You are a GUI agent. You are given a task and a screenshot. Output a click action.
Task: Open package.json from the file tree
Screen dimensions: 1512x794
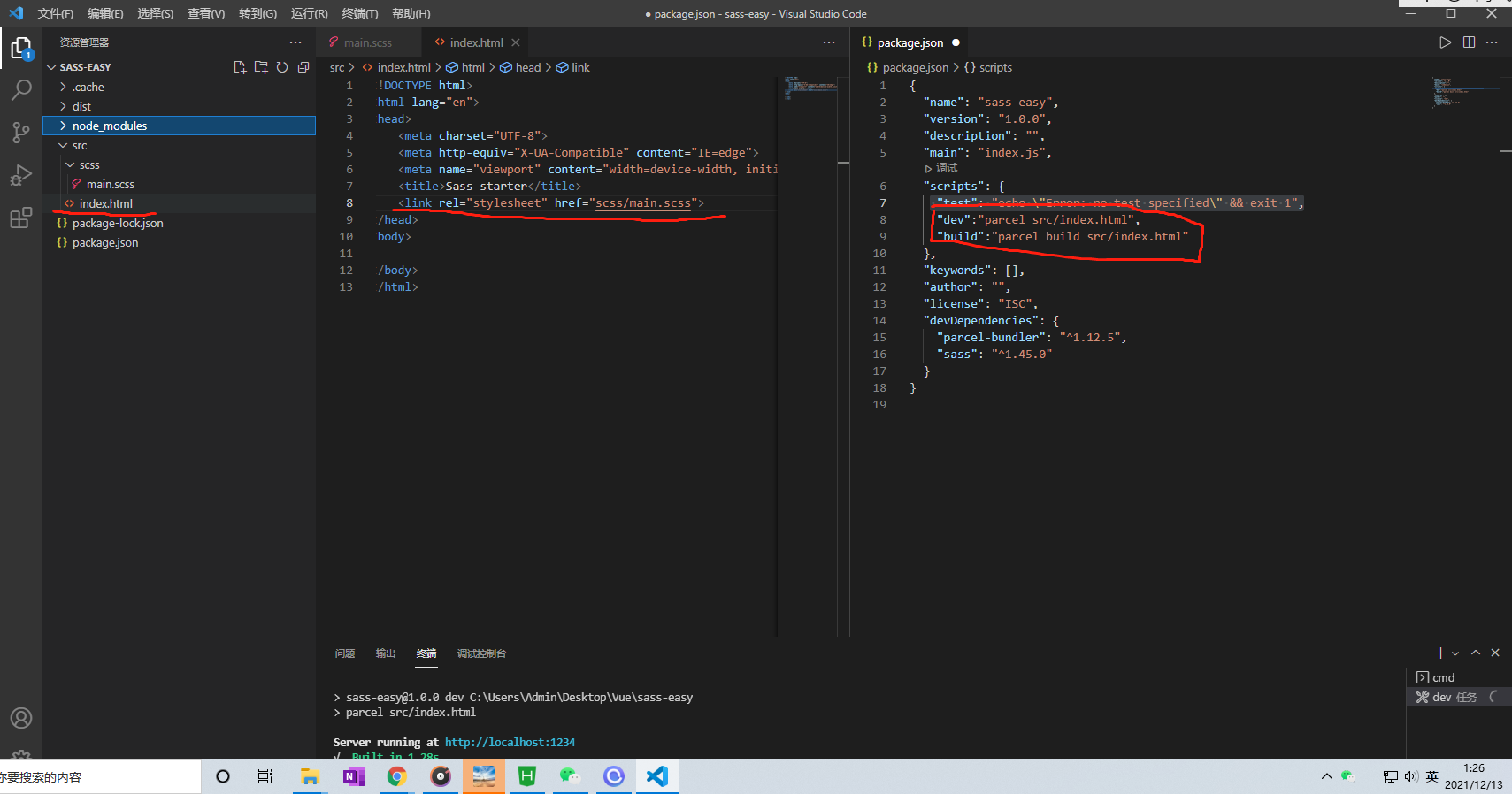(x=179, y=242)
